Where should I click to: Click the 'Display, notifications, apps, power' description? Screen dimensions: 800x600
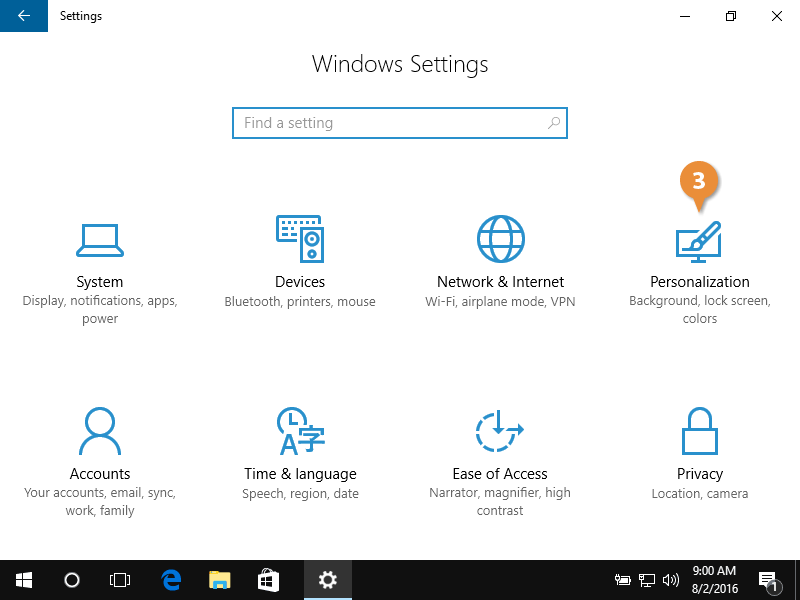click(100, 310)
